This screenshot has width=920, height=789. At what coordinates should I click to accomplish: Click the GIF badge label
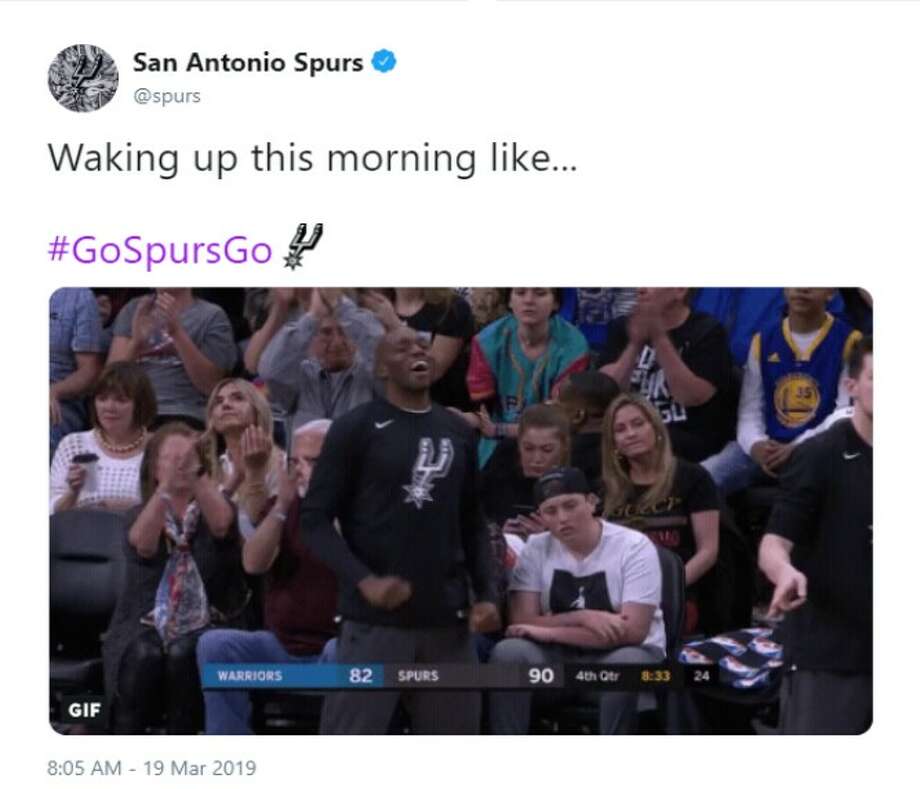coord(84,710)
